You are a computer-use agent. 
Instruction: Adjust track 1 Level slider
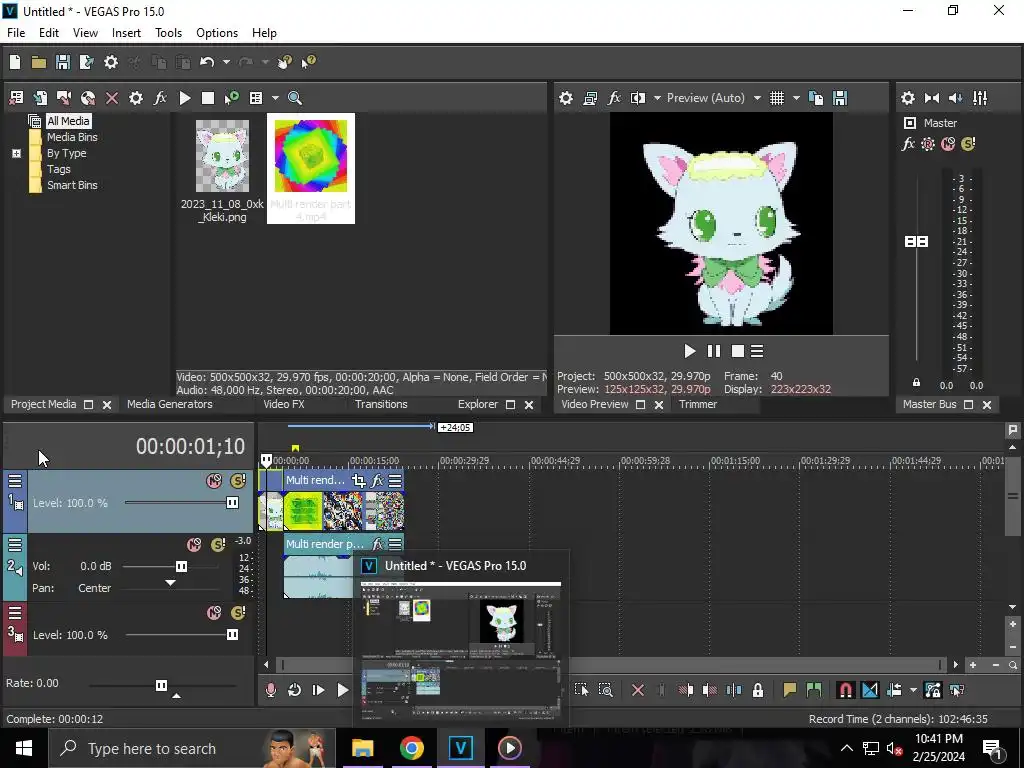tap(232, 503)
